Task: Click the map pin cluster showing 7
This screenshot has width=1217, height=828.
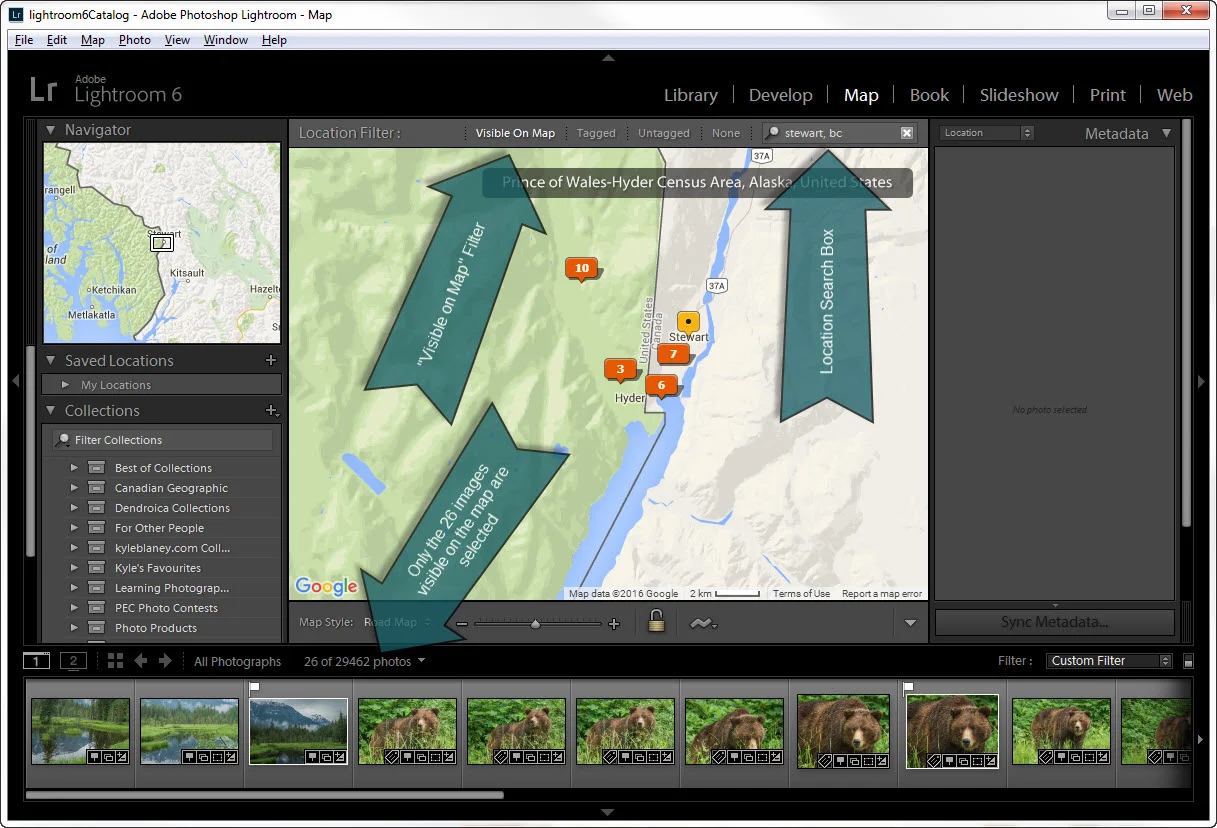Action: pyautogui.click(x=674, y=354)
